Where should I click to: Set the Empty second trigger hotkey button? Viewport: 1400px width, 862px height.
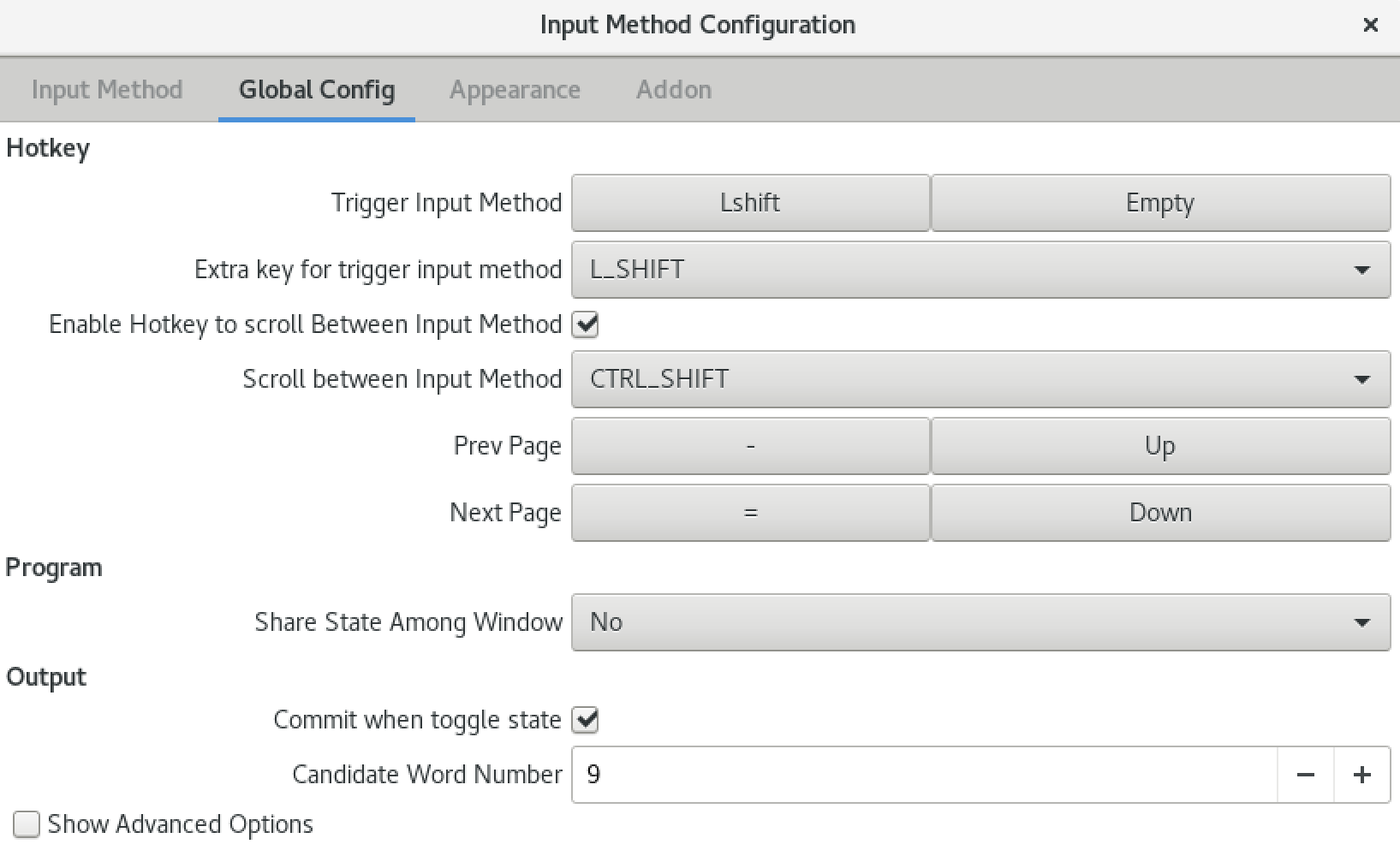click(x=1160, y=203)
